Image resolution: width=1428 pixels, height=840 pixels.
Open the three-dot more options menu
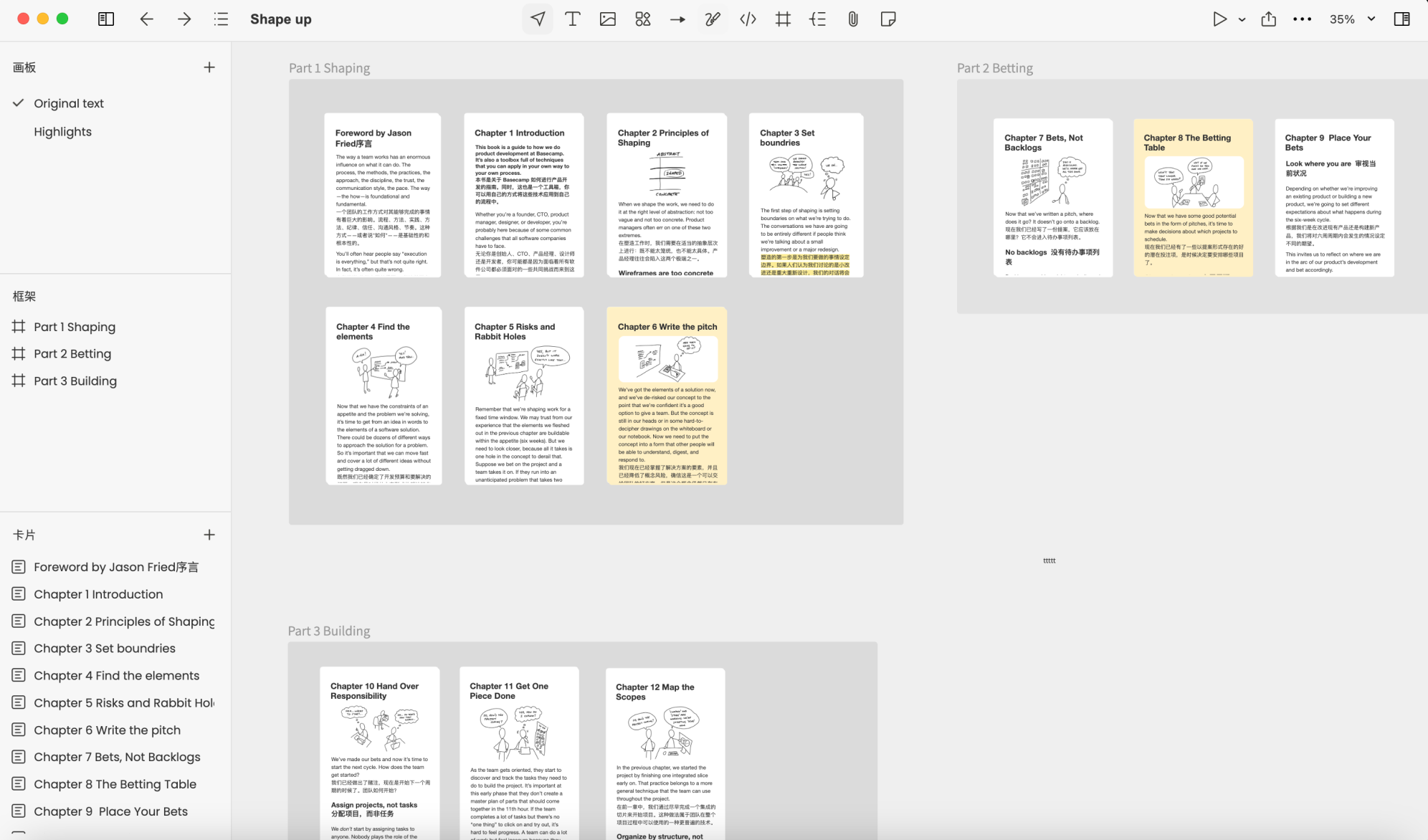(x=1302, y=19)
